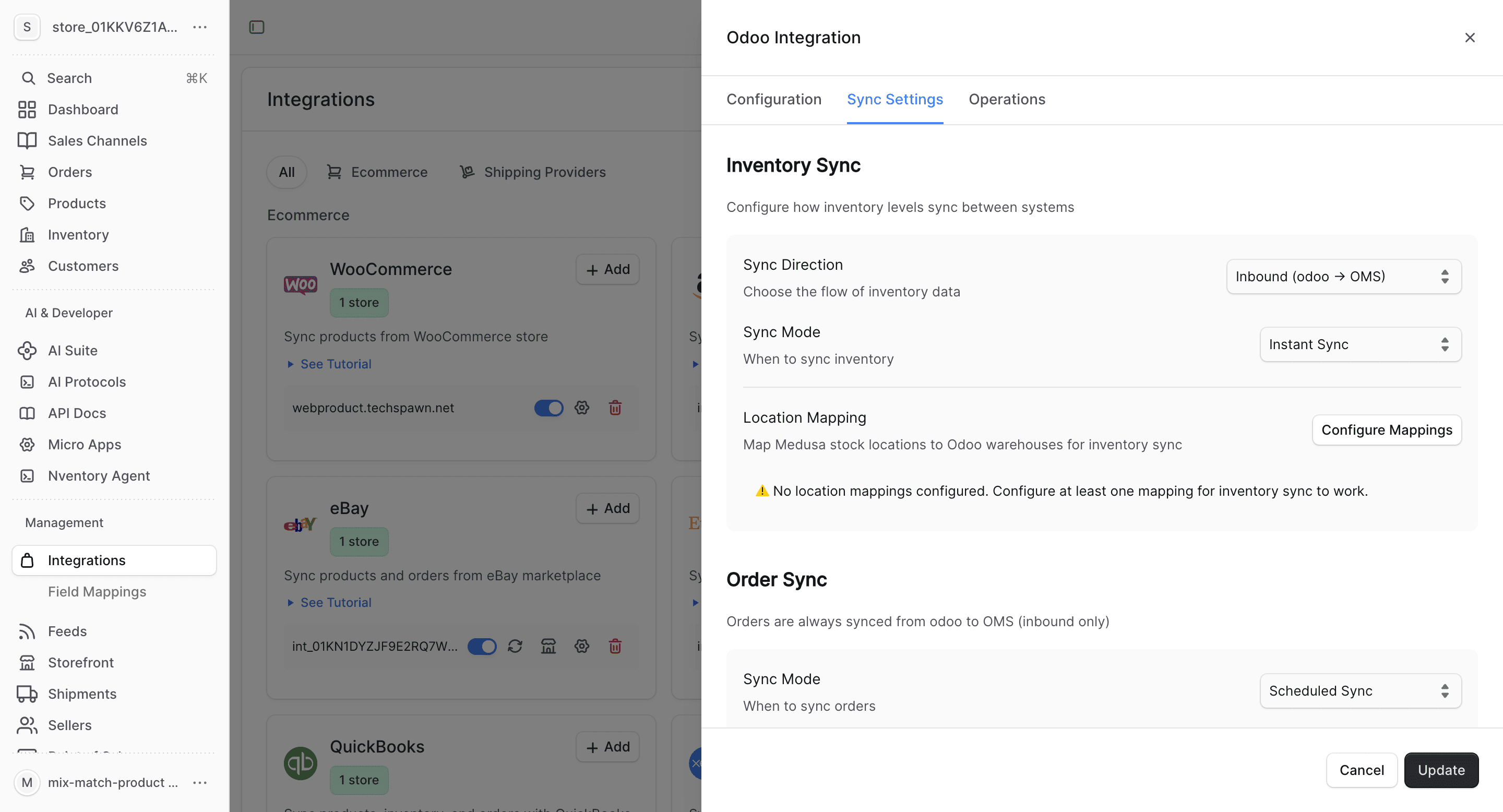Viewport: 1503px width, 812px height.
Task: Toggle sidebar collapse icon in header
Action: 257,27
